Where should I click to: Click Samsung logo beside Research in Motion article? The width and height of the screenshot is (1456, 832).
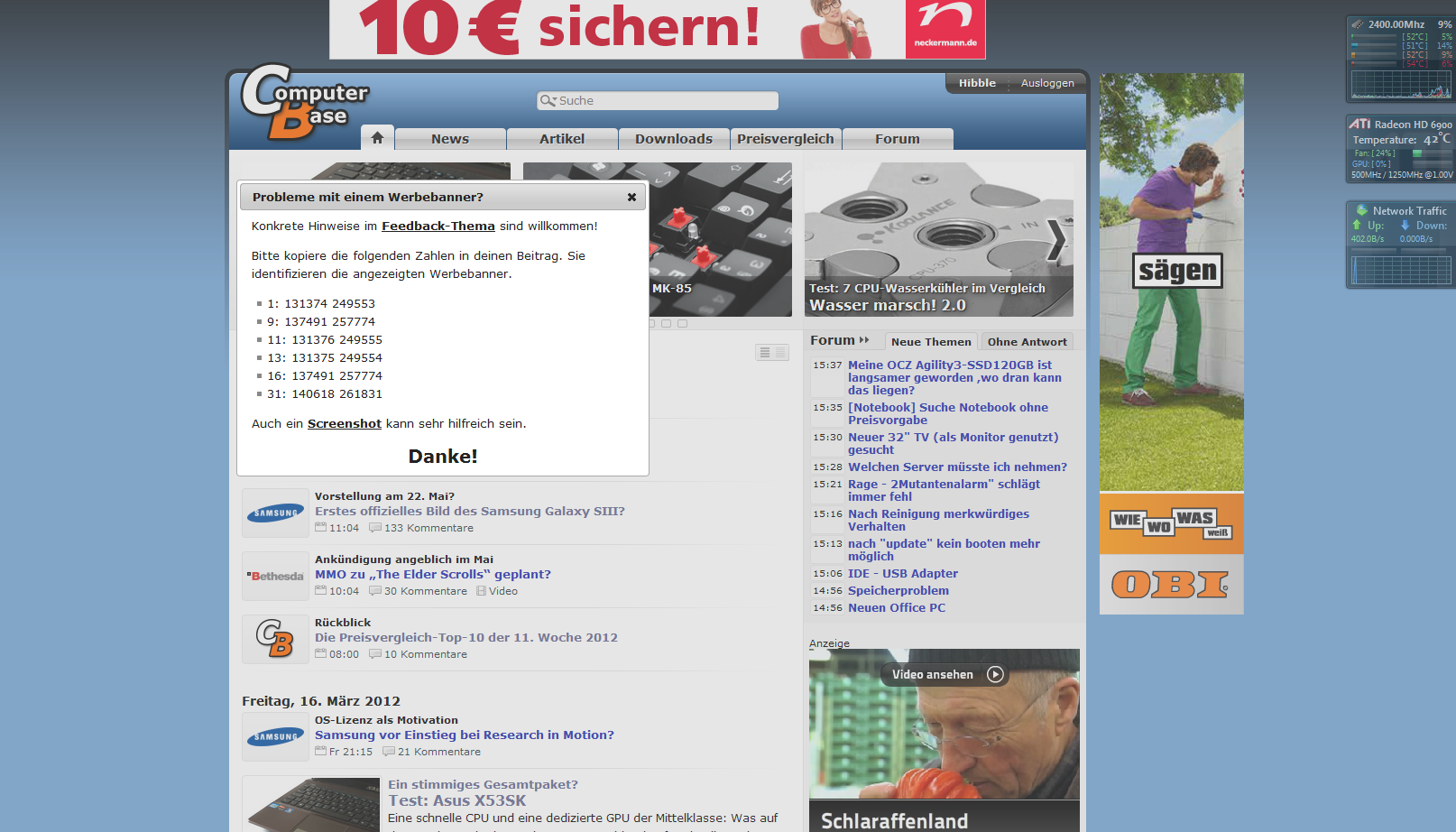(275, 736)
